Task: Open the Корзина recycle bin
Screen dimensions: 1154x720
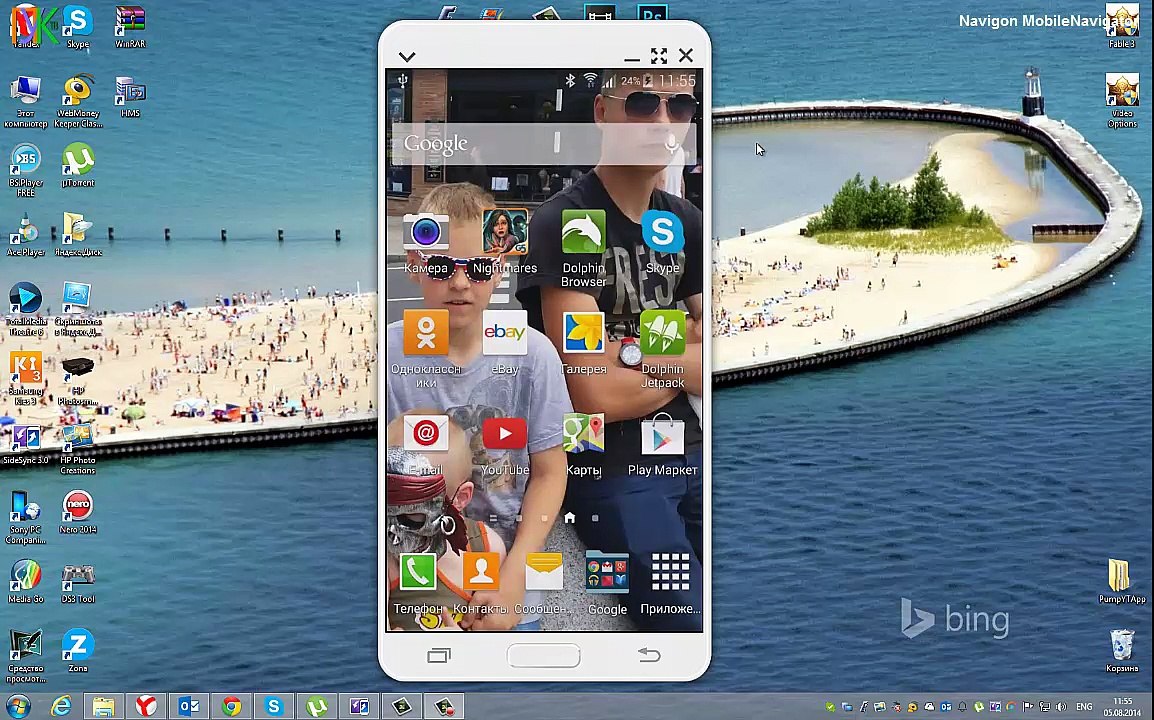Action: click(1122, 651)
